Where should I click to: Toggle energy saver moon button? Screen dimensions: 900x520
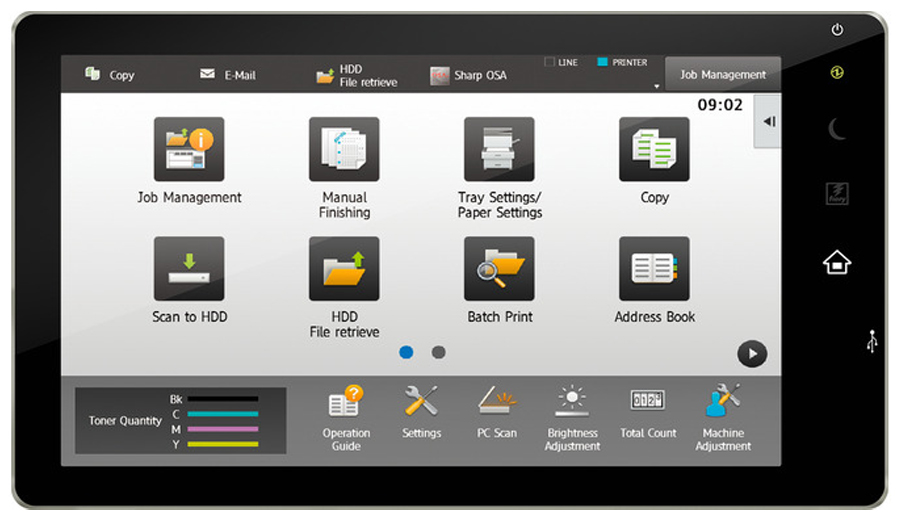tap(837, 127)
